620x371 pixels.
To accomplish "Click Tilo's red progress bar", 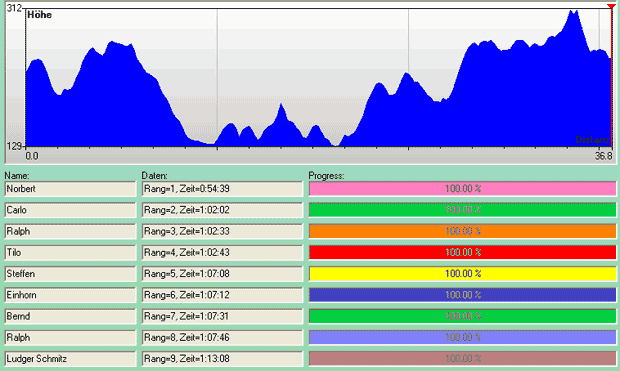I will pyautogui.click(x=463, y=253).
